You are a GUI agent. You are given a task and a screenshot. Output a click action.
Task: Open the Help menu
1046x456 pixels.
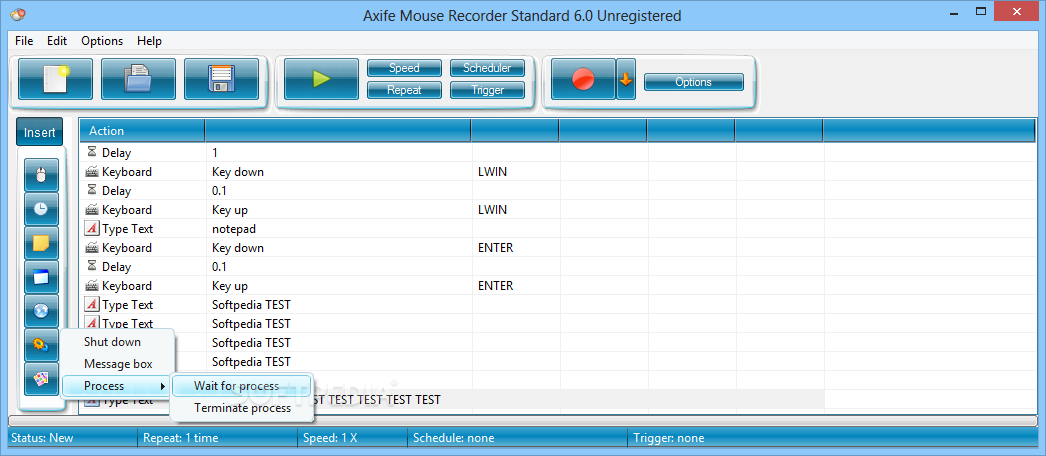pos(149,41)
